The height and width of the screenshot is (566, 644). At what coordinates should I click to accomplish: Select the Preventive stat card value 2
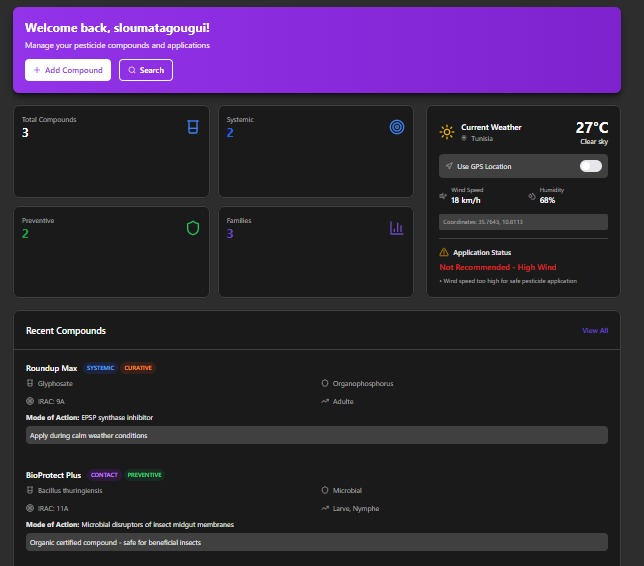click(x=25, y=234)
